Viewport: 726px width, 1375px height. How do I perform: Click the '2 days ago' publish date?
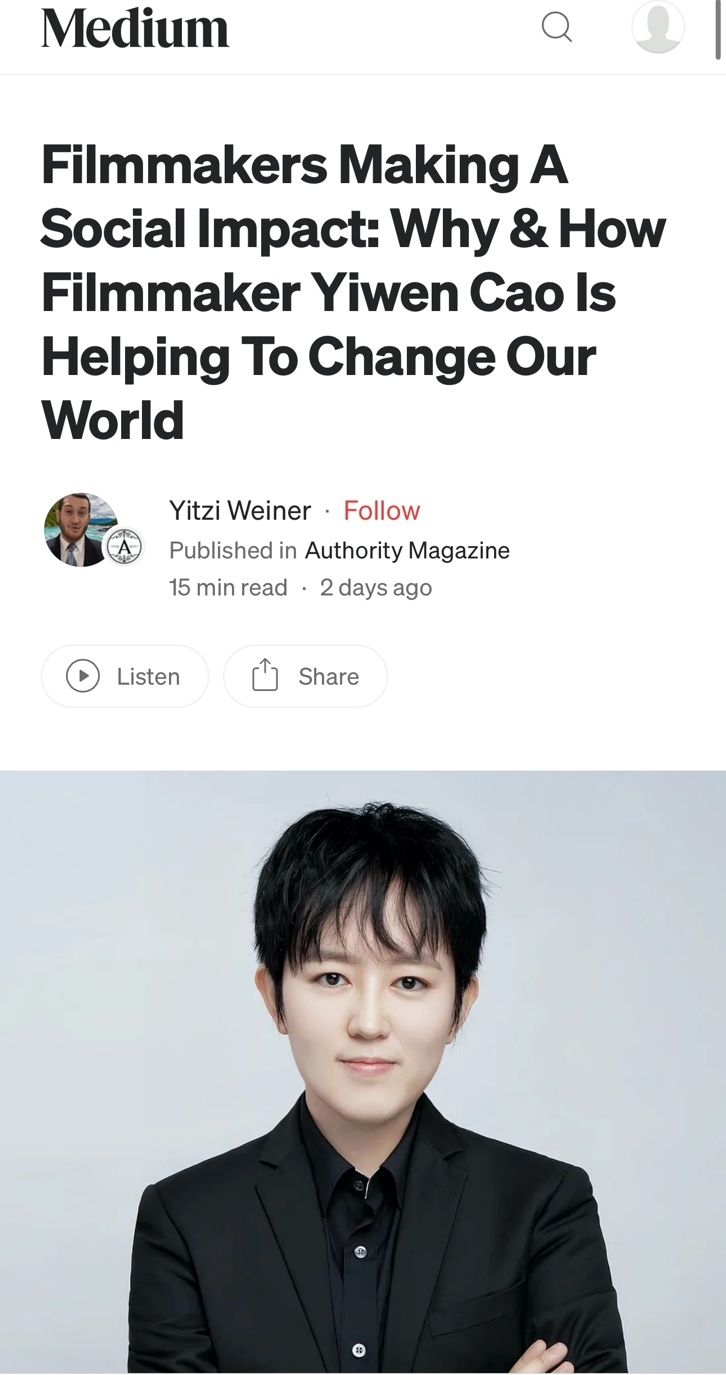(376, 588)
